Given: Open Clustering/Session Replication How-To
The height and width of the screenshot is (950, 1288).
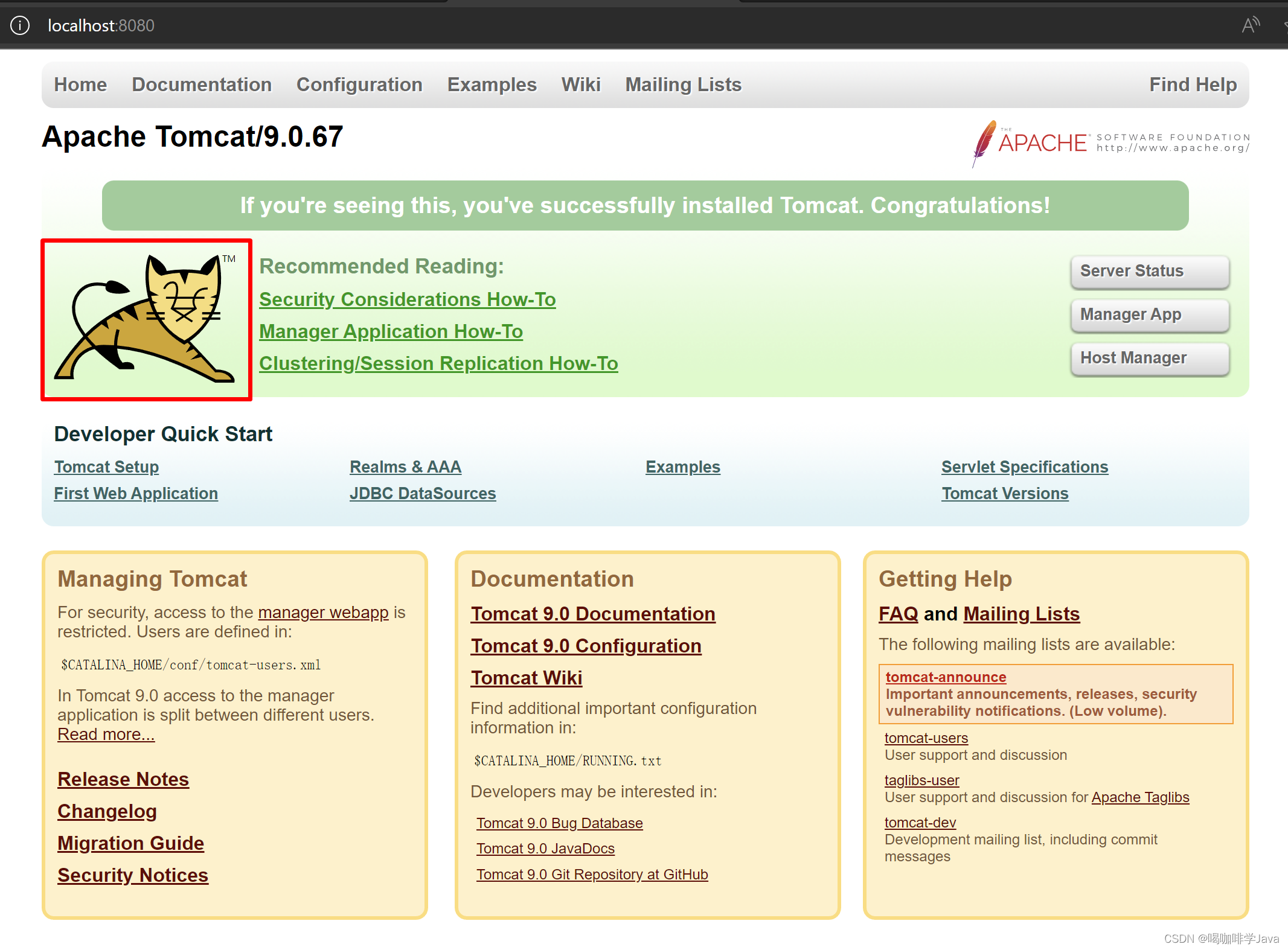Looking at the screenshot, I should click(x=438, y=363).
